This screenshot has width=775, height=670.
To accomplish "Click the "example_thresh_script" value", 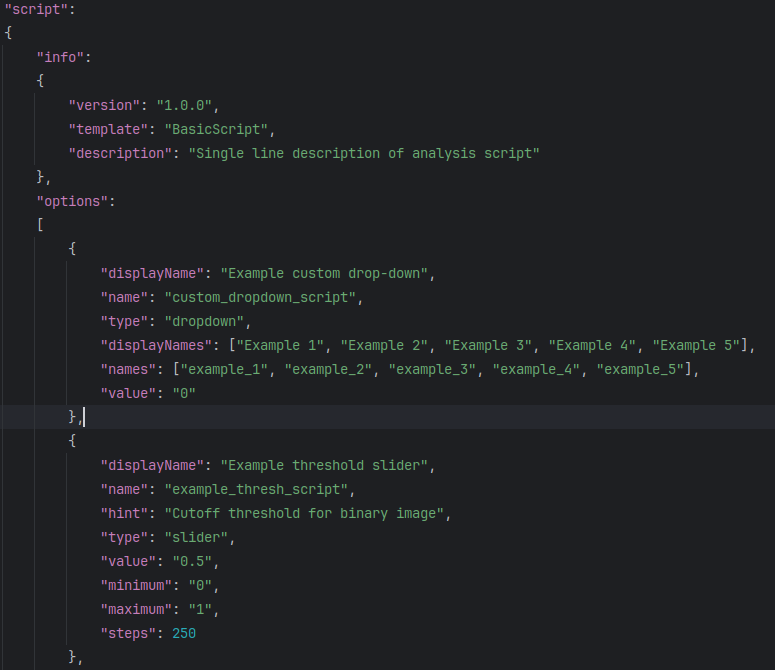I will coord(259,489).
